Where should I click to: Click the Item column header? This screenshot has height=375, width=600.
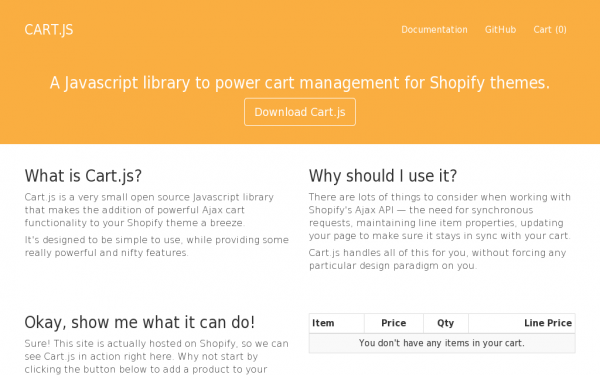click(336, 323)
